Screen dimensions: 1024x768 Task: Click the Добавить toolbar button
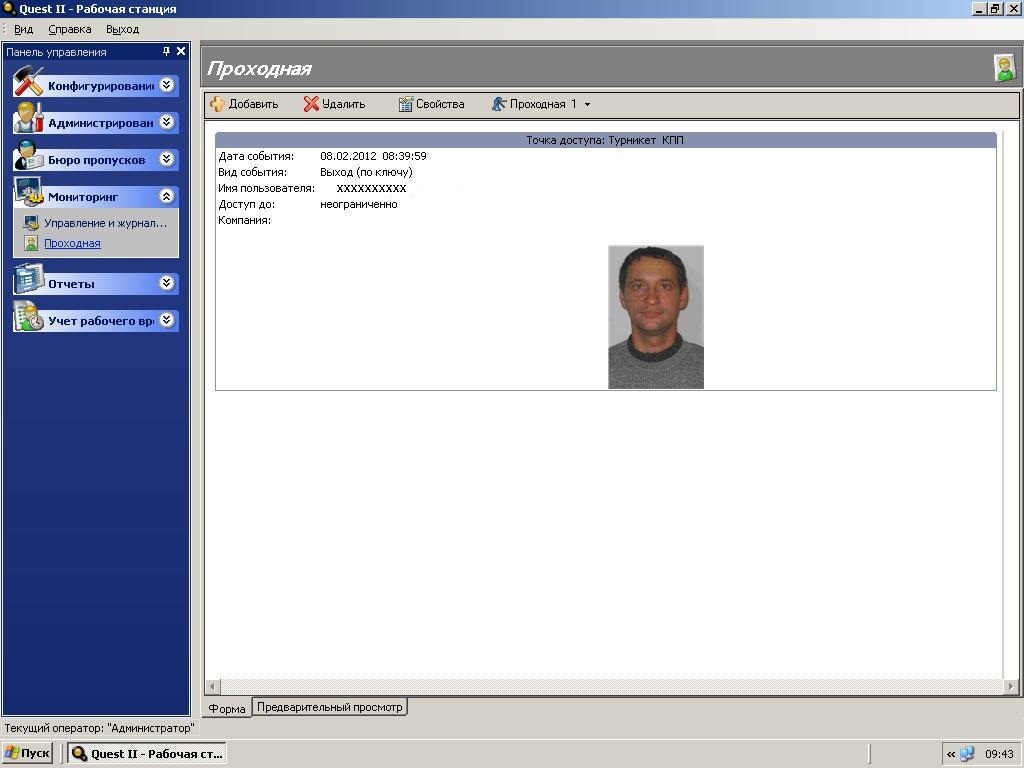[x=244, y=104]
